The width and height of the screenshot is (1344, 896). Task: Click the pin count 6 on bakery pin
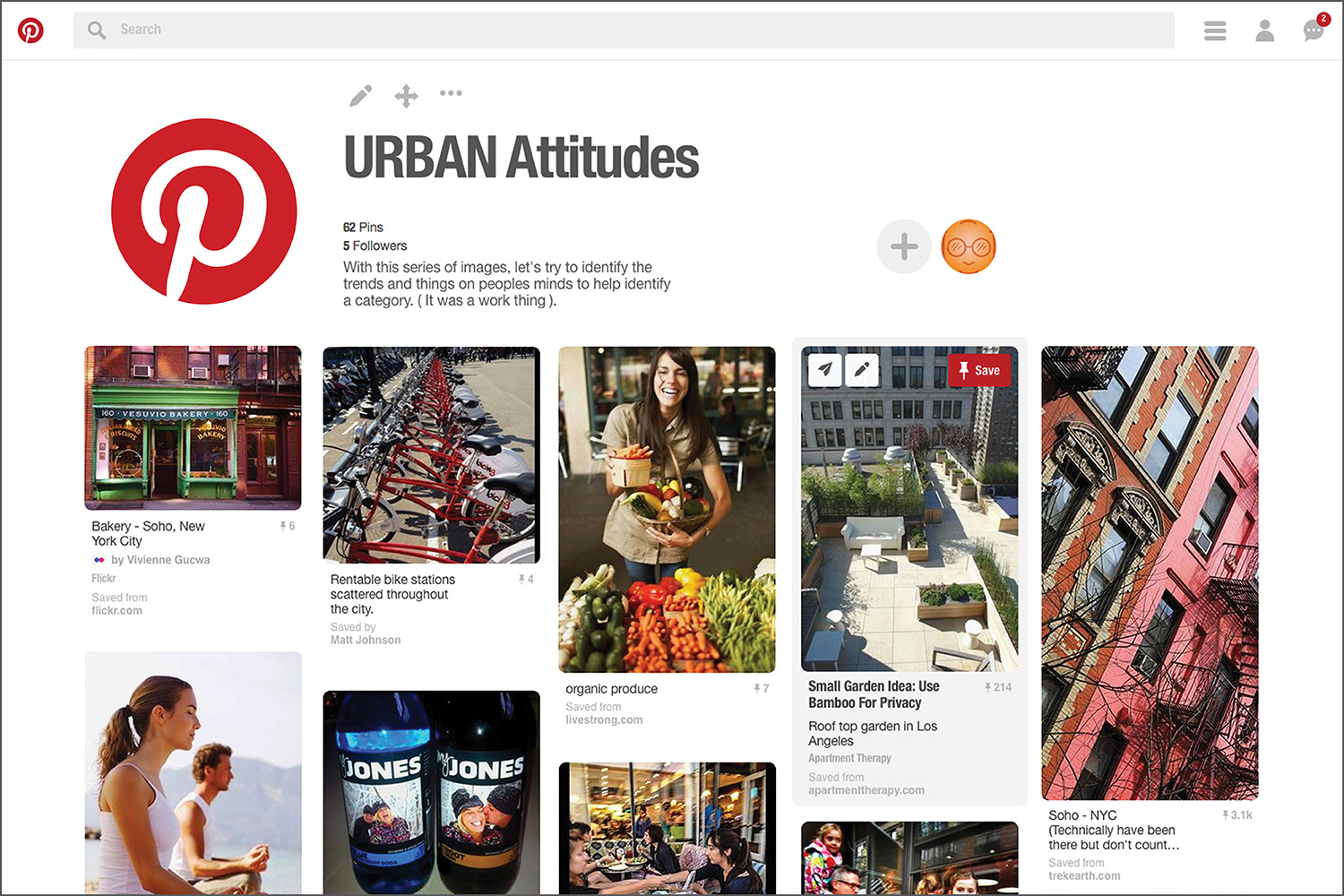click(288, 526)
